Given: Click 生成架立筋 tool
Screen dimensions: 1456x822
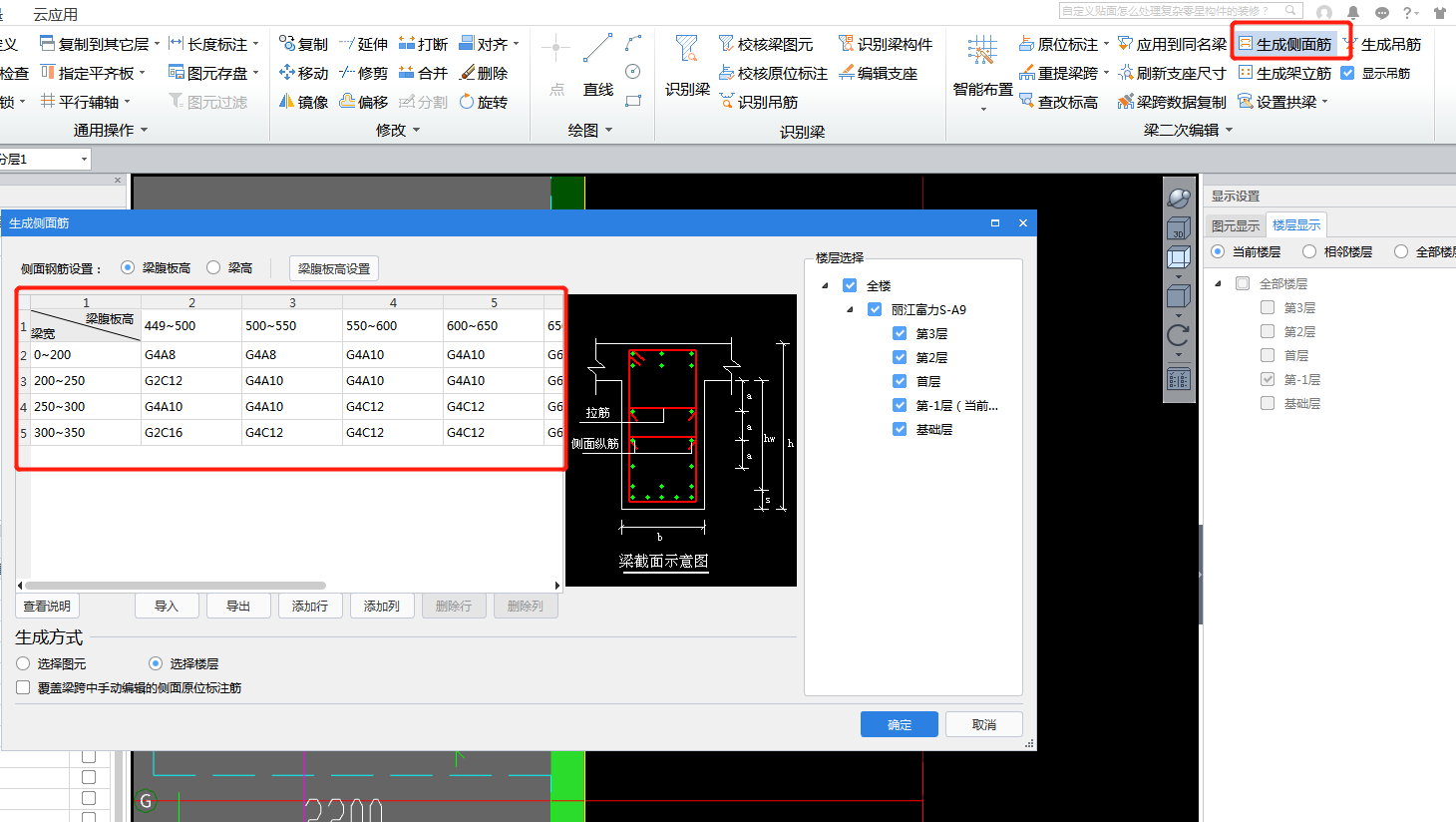Looking at the screenshot, I should tap(1284, 73).
